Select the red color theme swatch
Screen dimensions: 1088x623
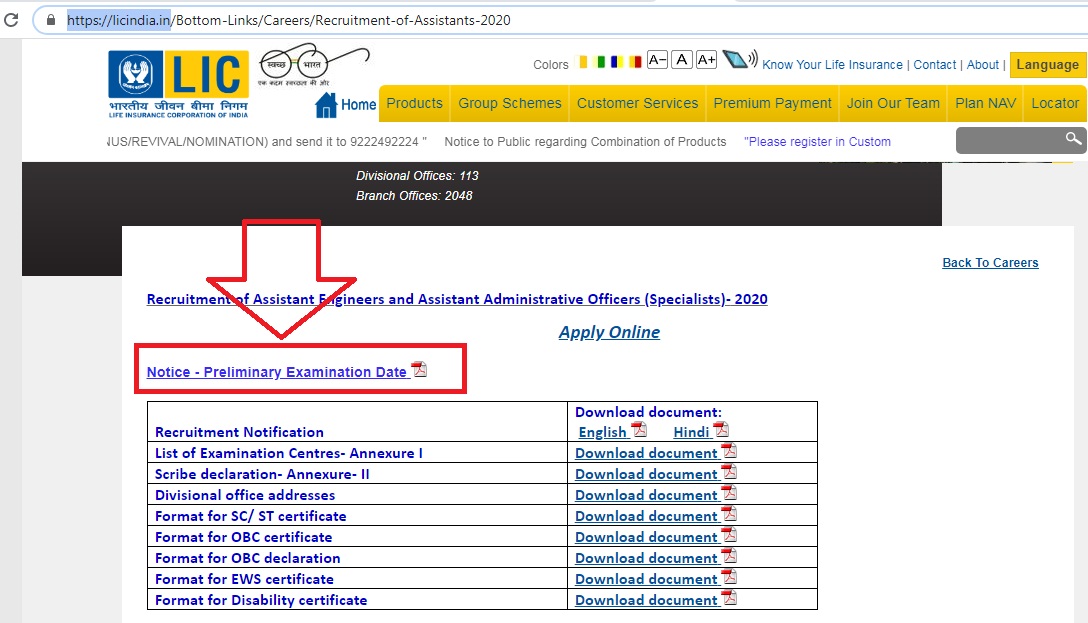tap(635, 62)
